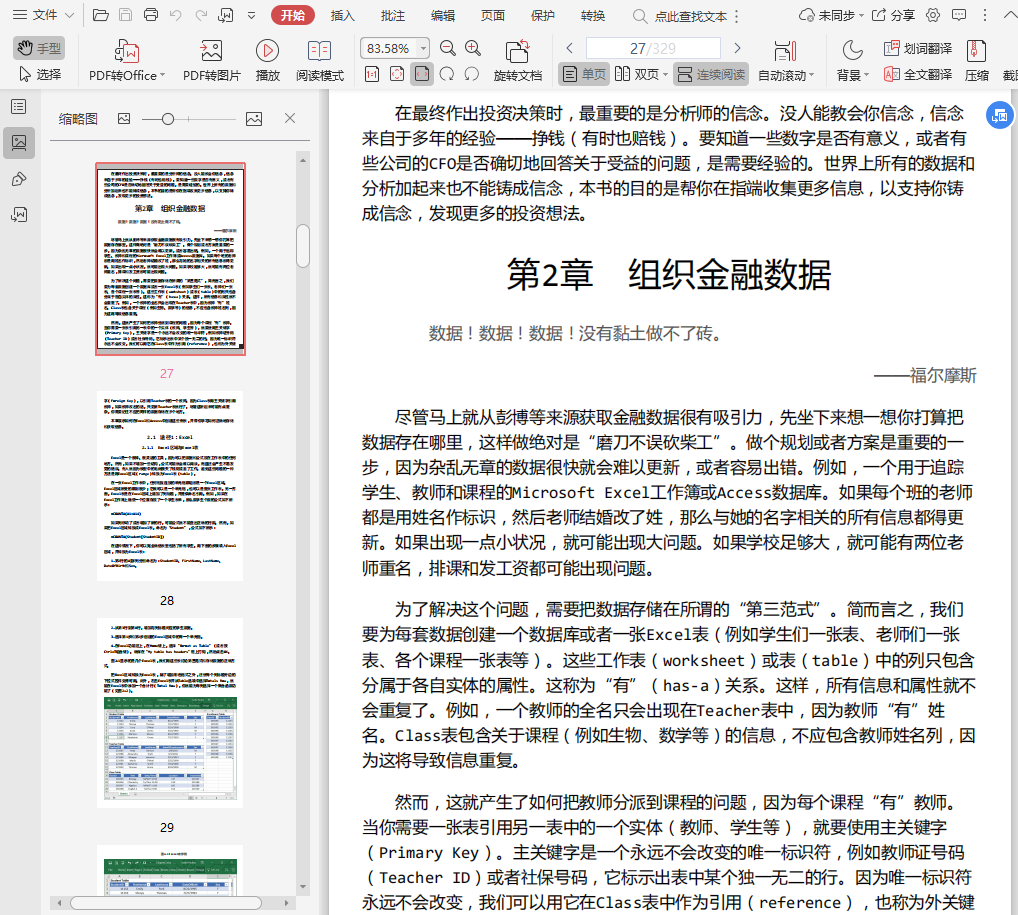Select page 29 thumbnail
This screenshot has width=1018, height=915.
point(170,713)
